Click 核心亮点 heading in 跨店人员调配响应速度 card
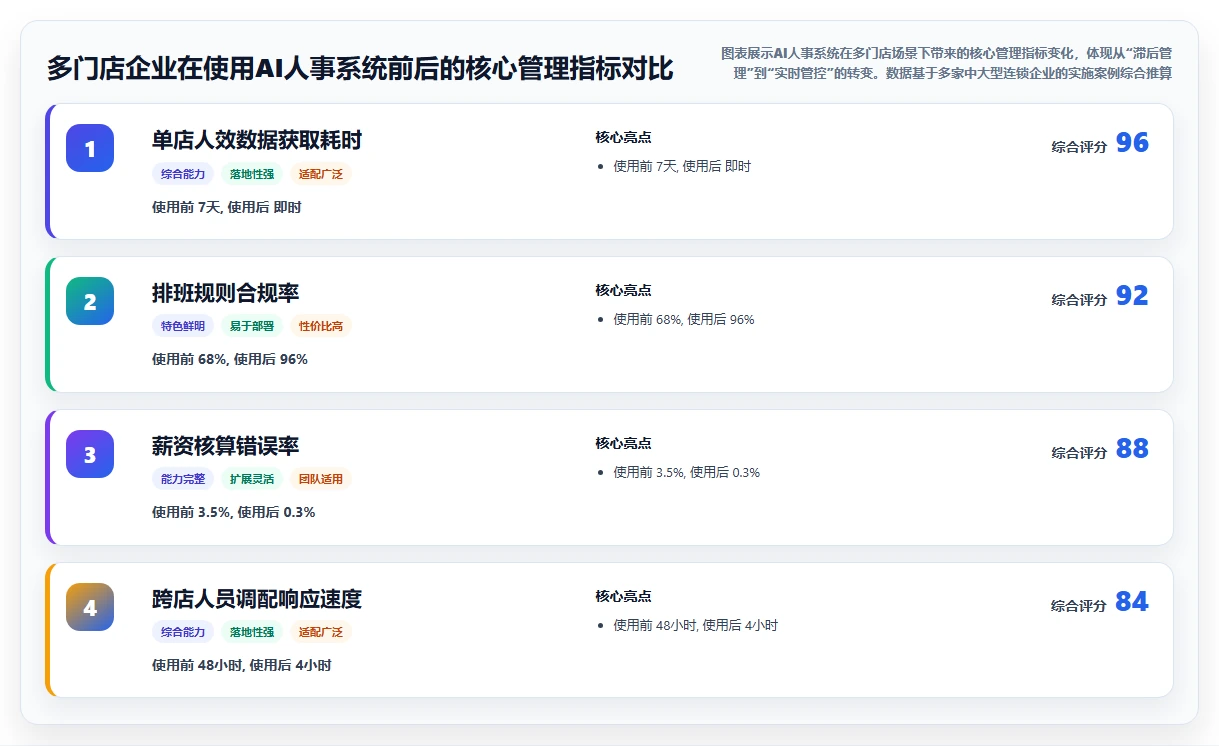Screen dimensions: 1219x746 623,596
